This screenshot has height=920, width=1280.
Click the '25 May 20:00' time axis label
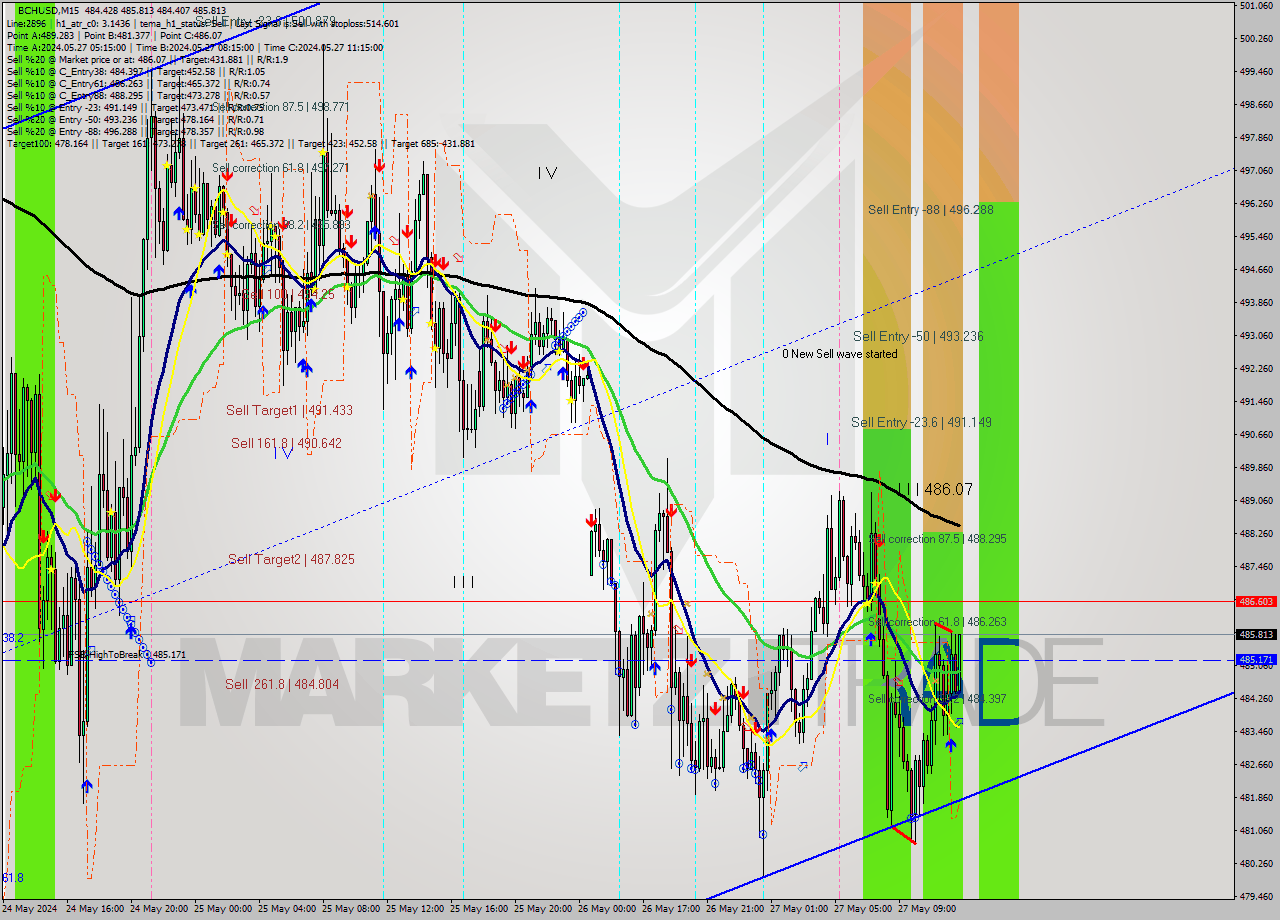coord(543,910)
